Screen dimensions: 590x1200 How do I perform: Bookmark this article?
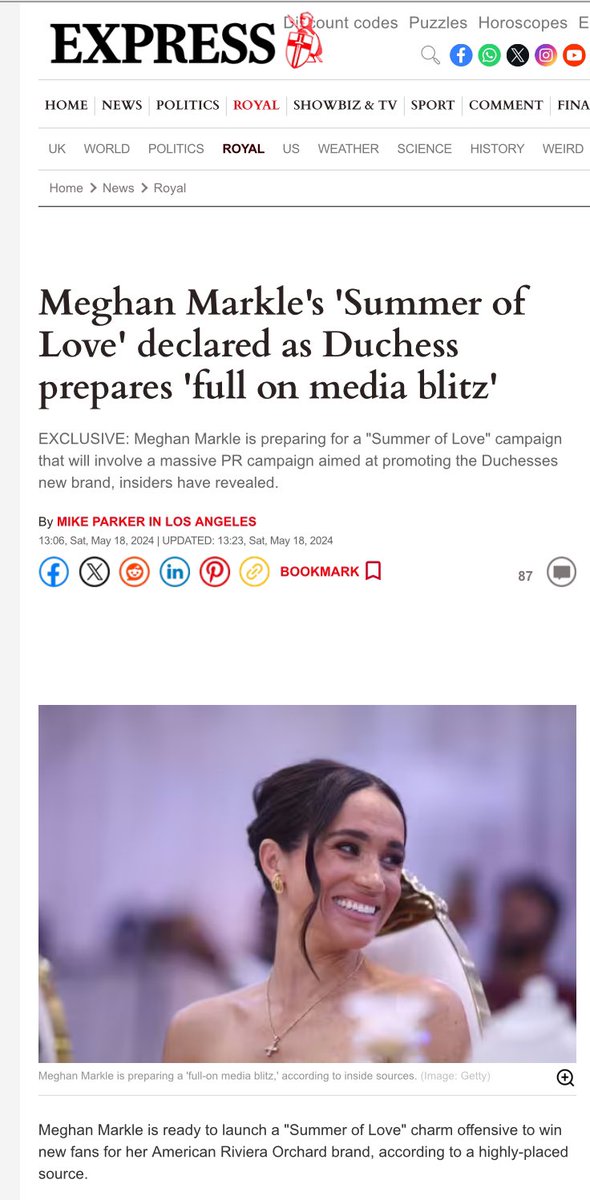pos(331,572)
